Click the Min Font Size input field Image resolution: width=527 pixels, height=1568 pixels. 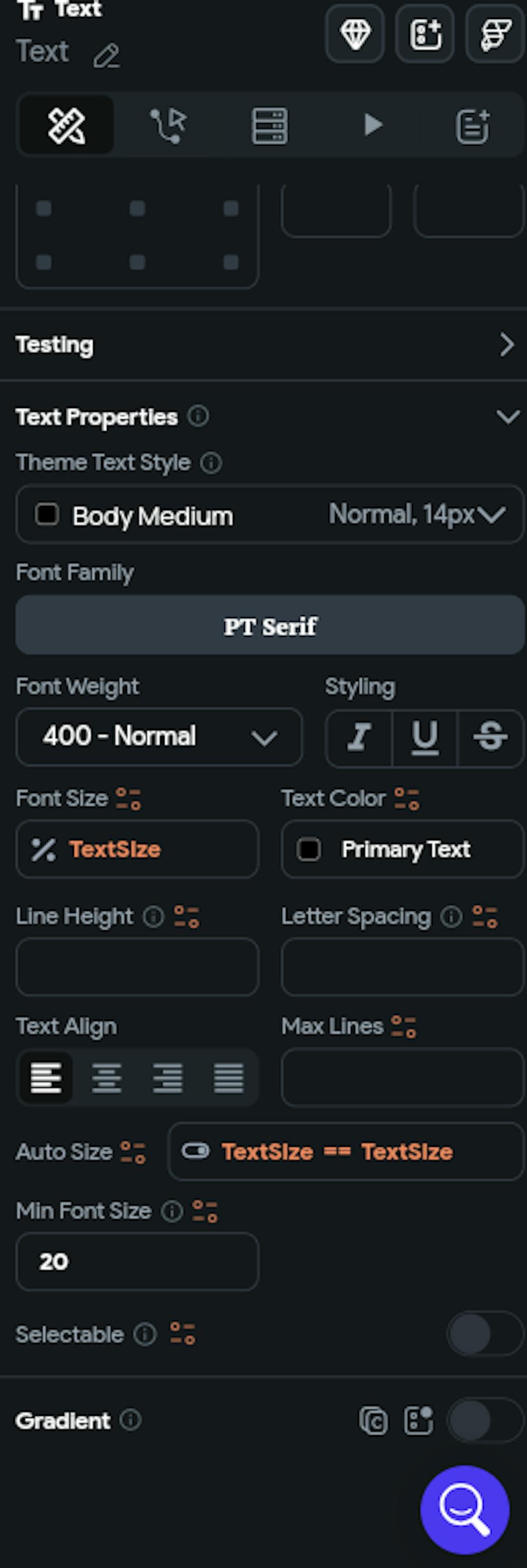pyautogui.click(x=137, y=1261)
